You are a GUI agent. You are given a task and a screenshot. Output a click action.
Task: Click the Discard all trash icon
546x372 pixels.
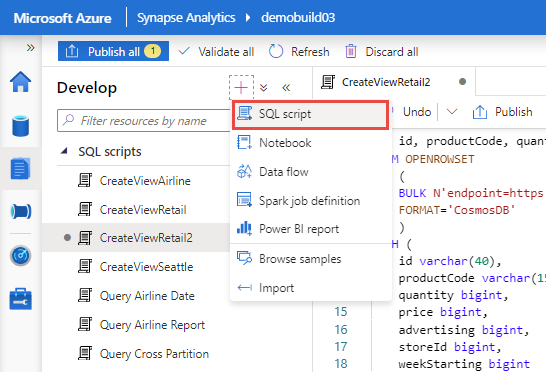(x=351, y=52)
